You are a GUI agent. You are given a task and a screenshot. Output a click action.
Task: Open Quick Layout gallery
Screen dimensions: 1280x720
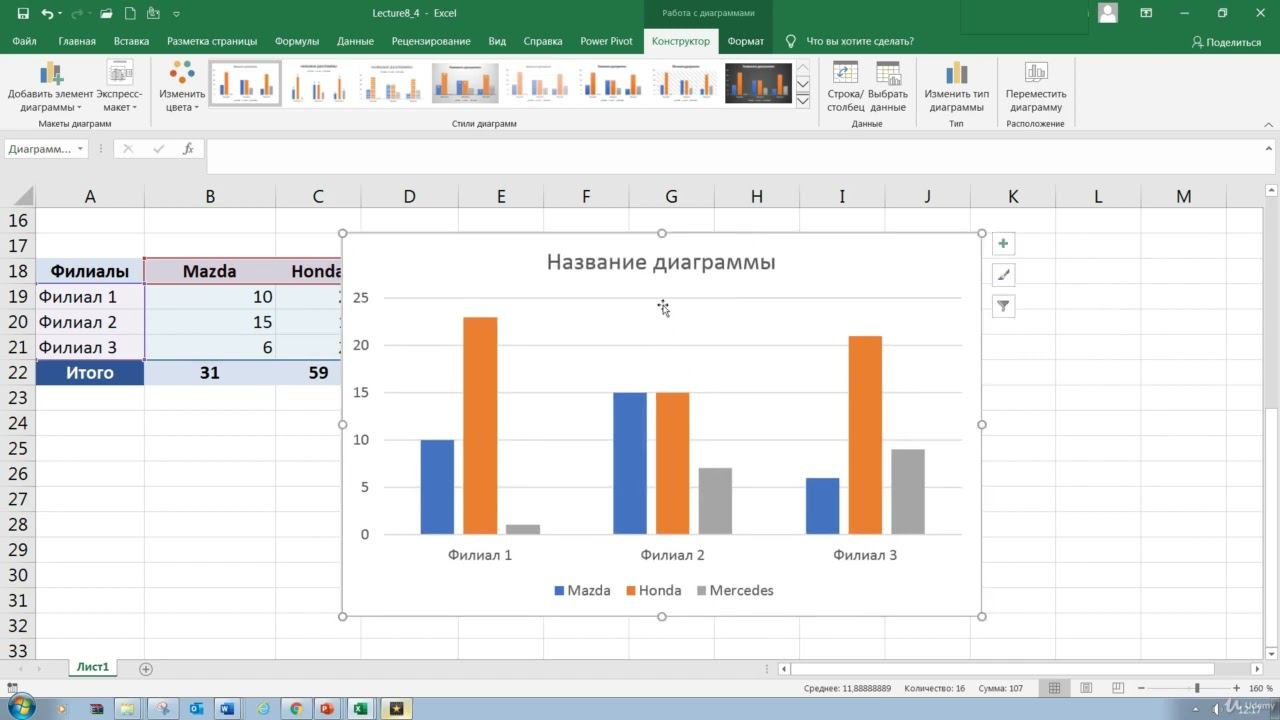point(120,73)
